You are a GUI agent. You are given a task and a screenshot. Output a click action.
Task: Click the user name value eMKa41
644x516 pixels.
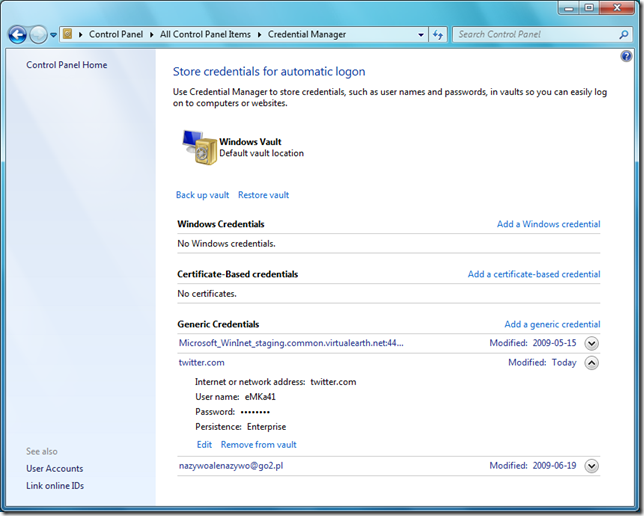[260, 396]
